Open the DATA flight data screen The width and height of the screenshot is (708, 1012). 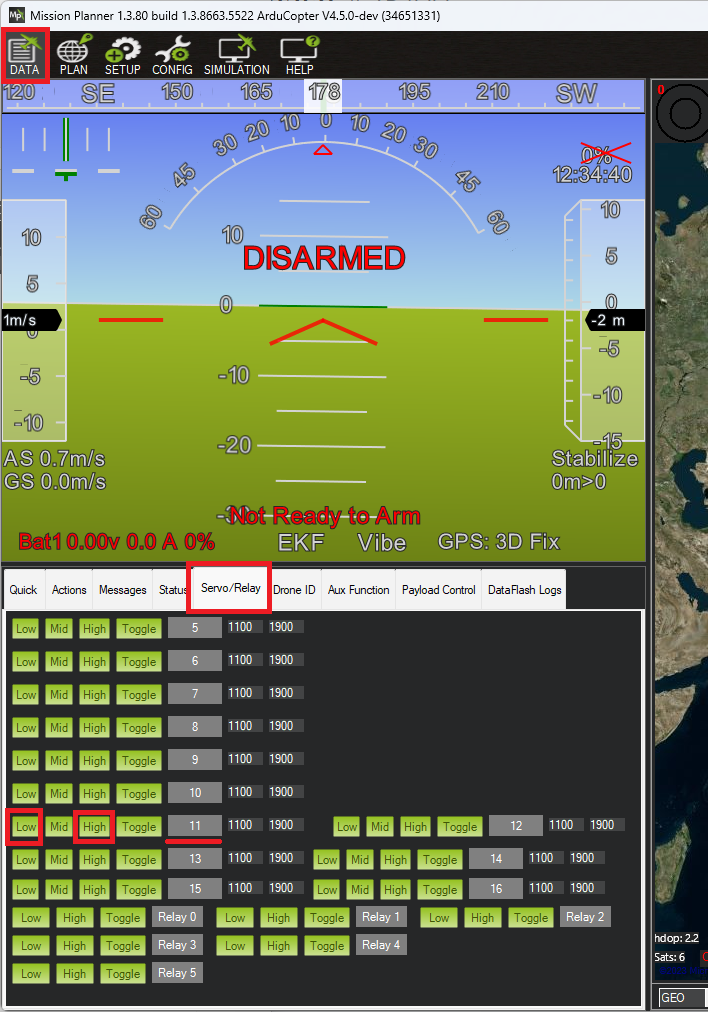click(x=25, y=56)
